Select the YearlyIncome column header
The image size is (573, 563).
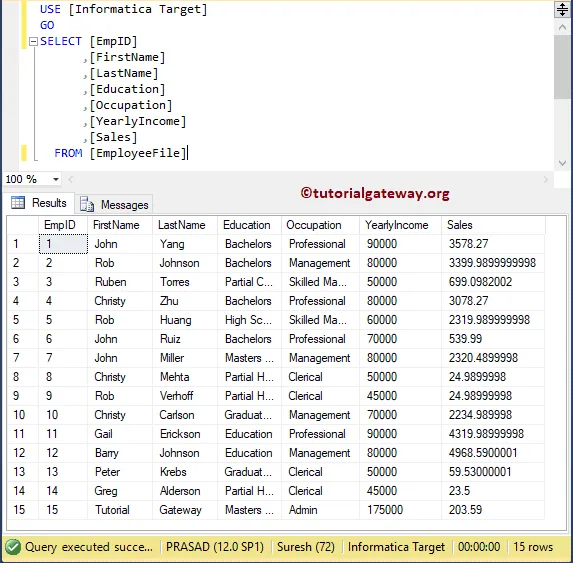point(400,225)
